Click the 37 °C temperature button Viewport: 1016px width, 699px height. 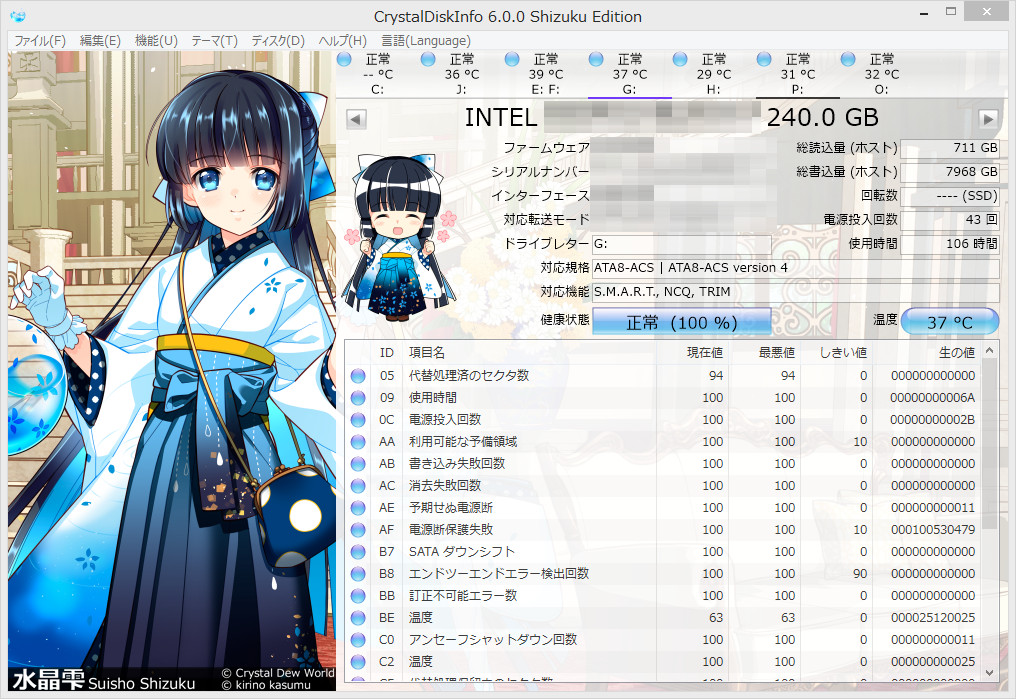950,322
